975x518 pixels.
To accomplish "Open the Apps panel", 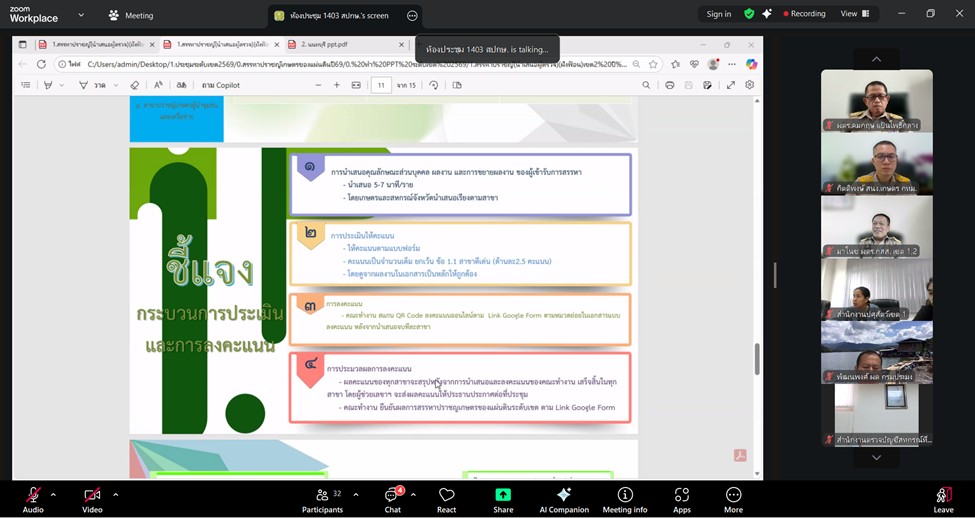I will coord(681,499).
